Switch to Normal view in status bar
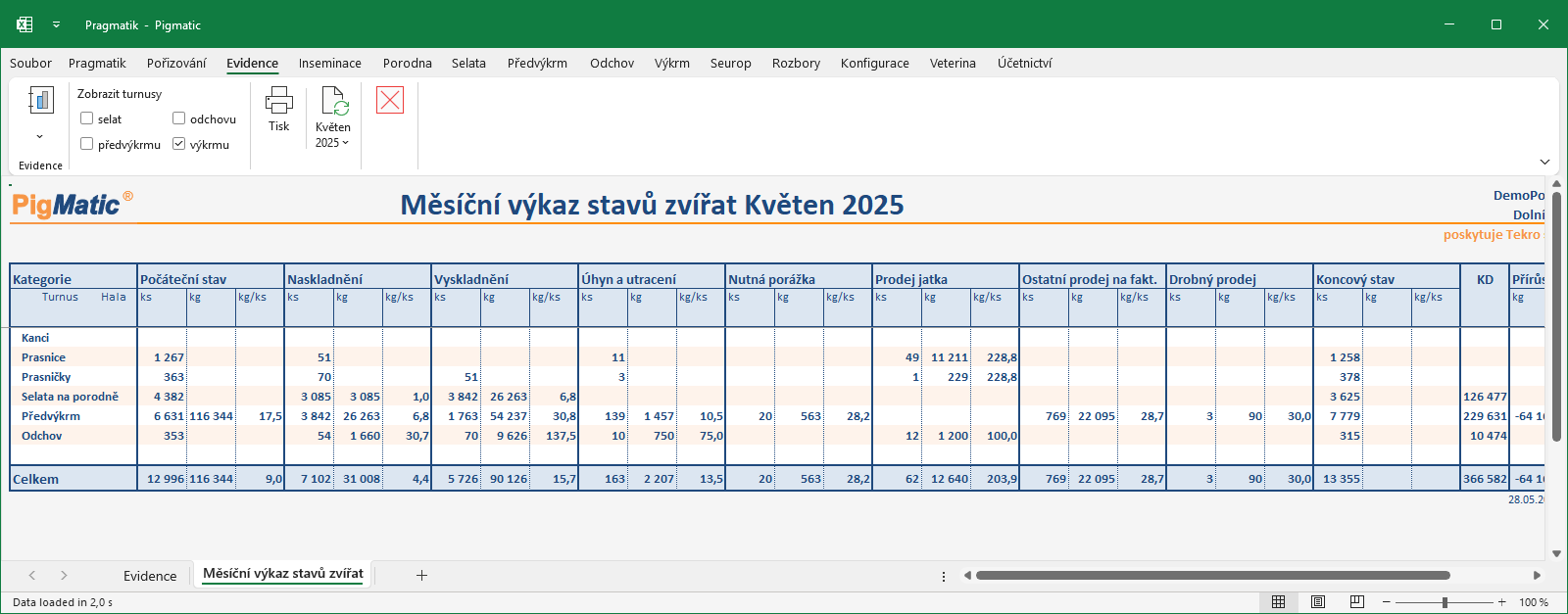1568x614 pixels. pyautogui.click(x=1279, y=602)
